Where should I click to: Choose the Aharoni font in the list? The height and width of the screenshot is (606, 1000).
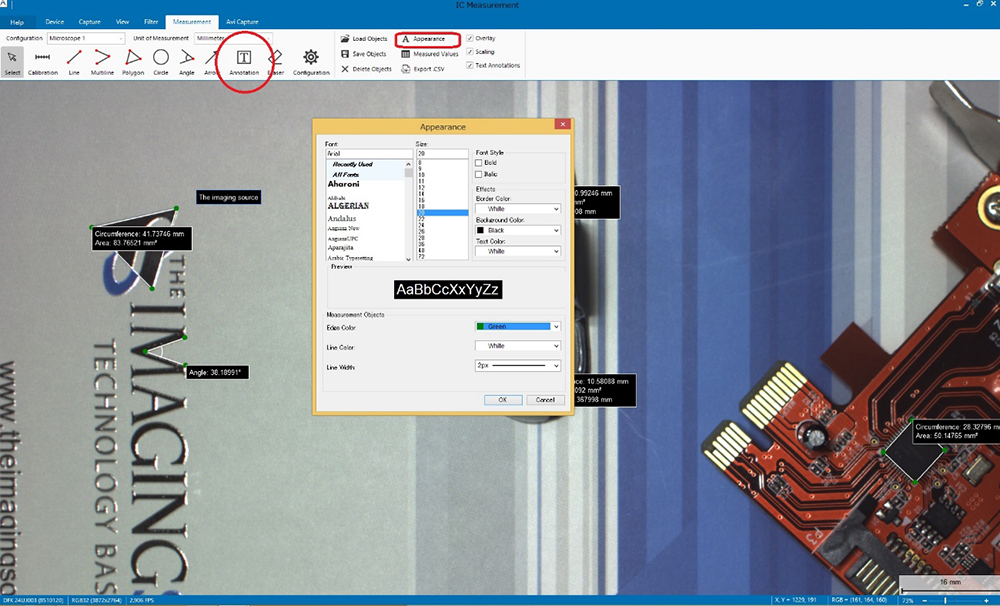(x=344, y=184)
